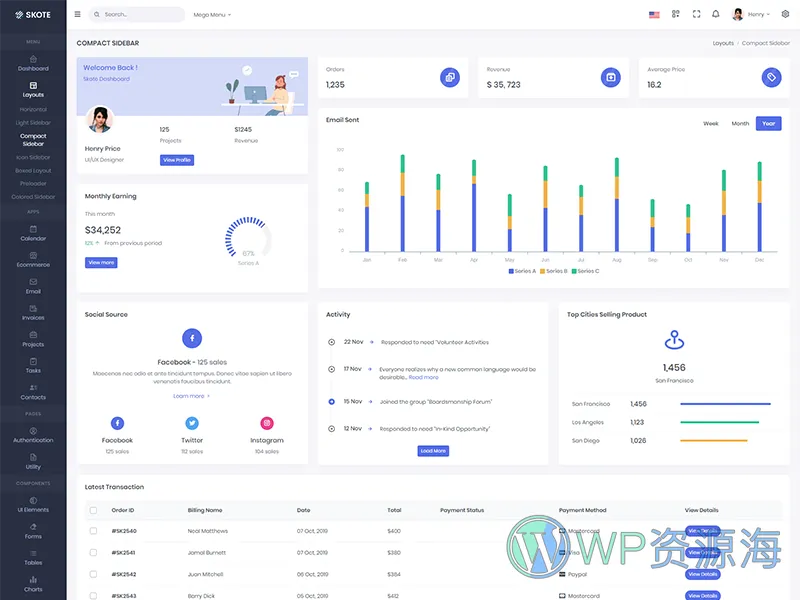Image resolution: width=800 pixels, height=600 pixels.
Task: Open the notifications bell icon
Action: pos(715,14)
